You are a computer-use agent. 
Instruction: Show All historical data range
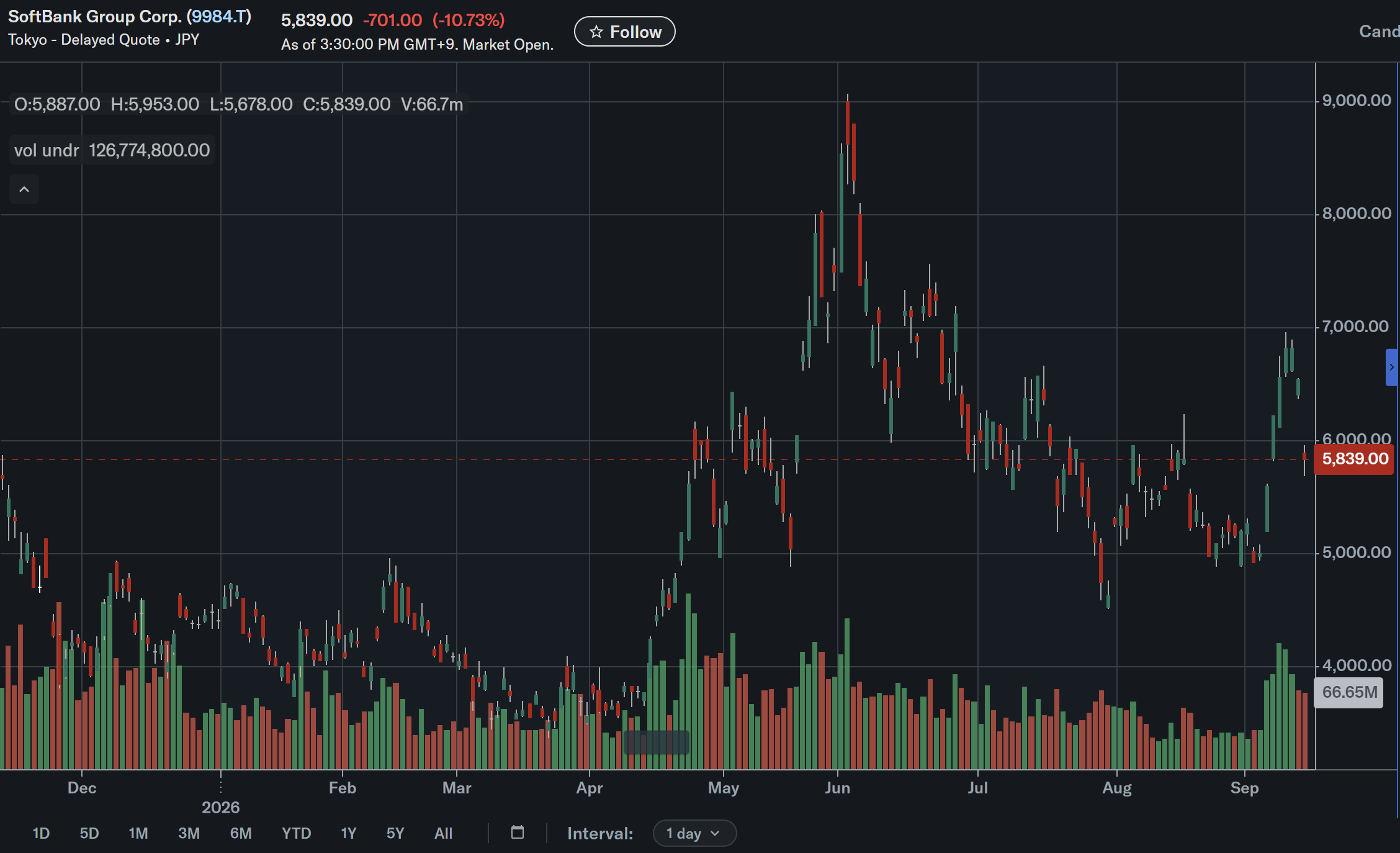[x=443, y=833]
